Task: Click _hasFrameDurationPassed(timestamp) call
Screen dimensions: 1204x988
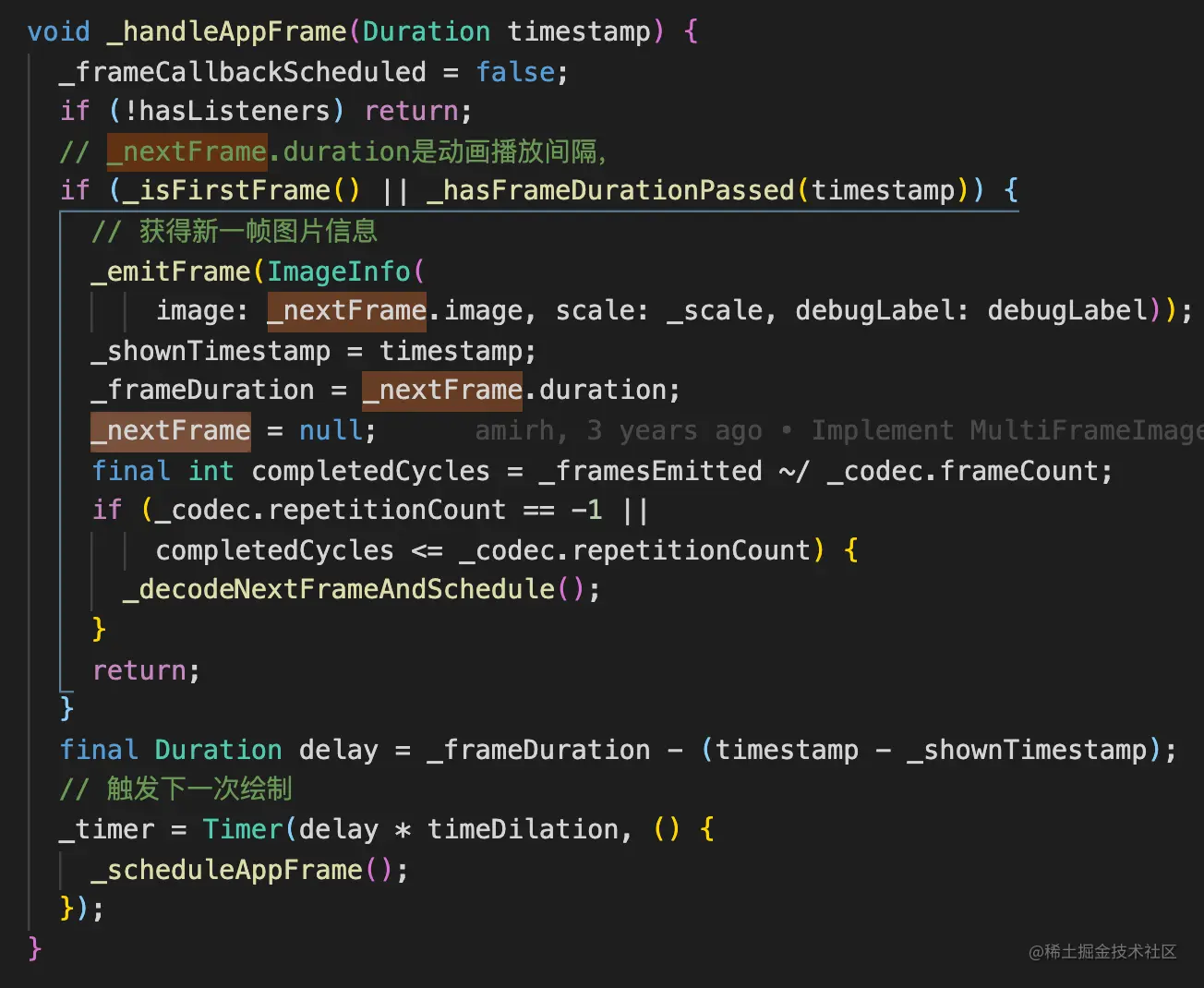Action: coord(698,191)
